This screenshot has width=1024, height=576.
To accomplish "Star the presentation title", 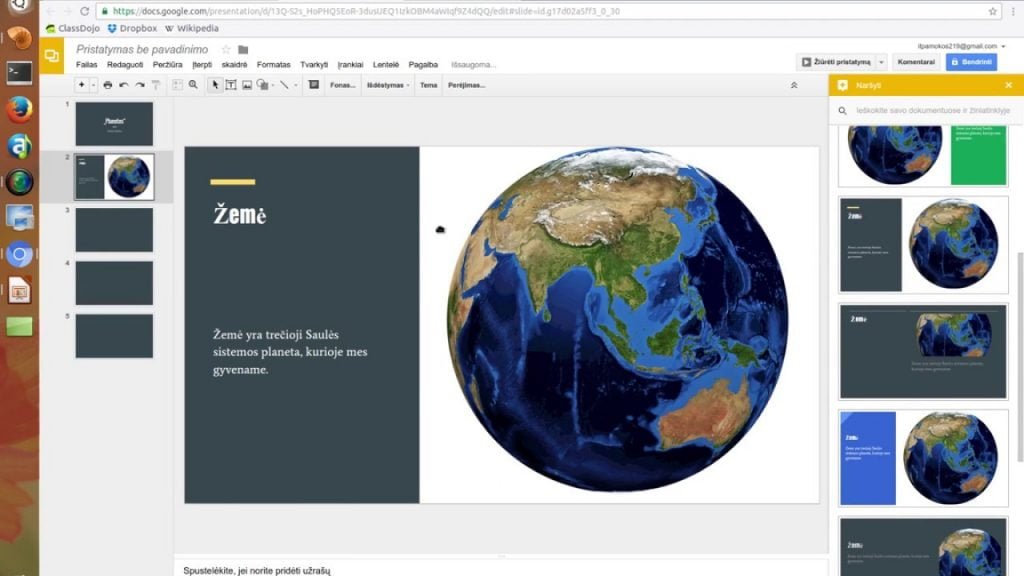I will coord(226,50).
